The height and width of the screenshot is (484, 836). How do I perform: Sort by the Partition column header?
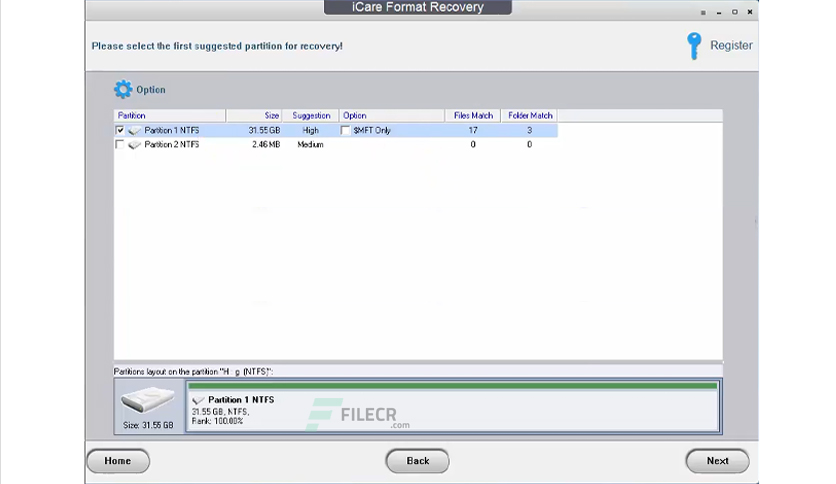170,116
